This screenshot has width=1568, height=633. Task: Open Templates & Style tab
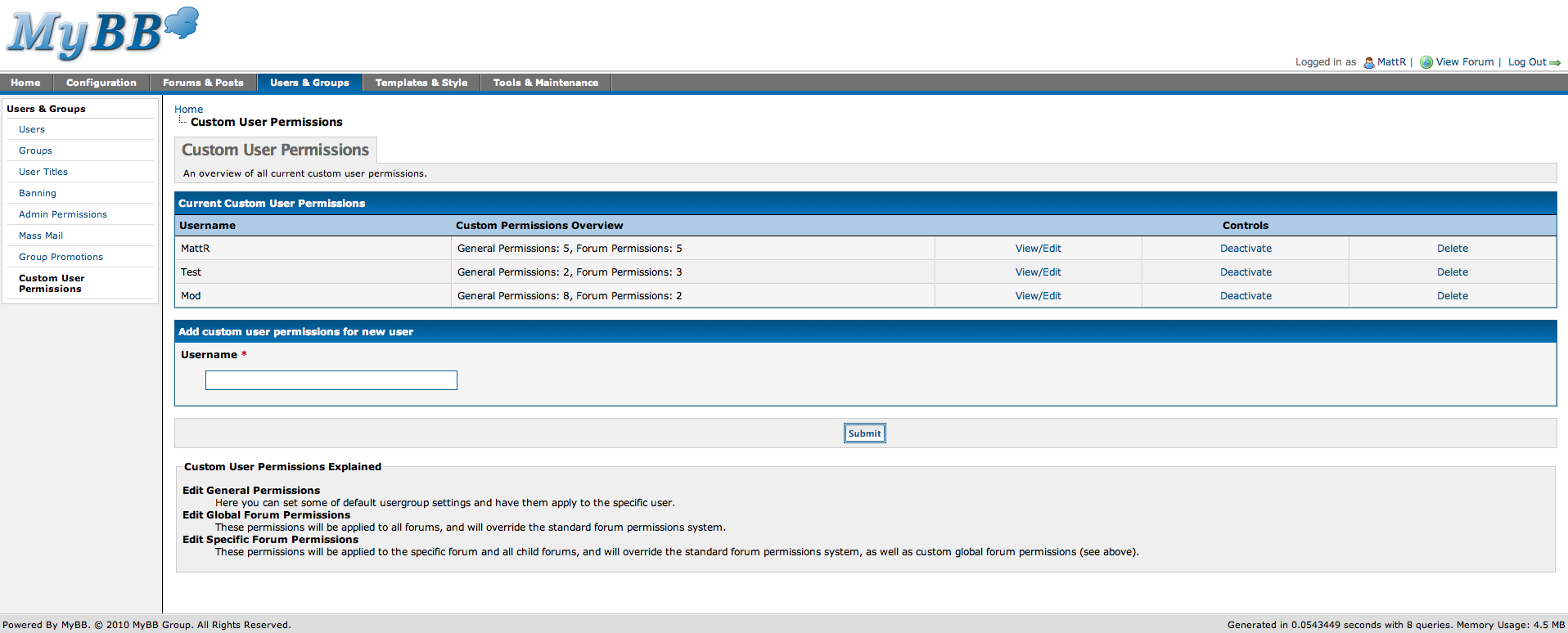pyautogui.click(x=421, y=83)
